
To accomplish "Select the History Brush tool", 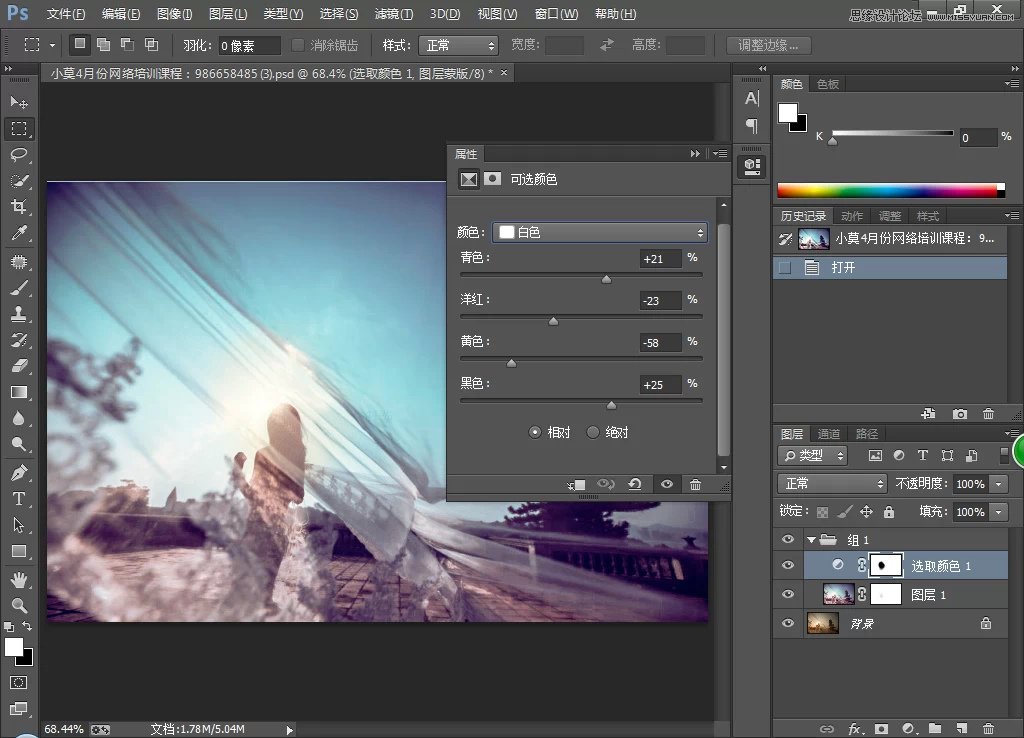I will point(19,340).
